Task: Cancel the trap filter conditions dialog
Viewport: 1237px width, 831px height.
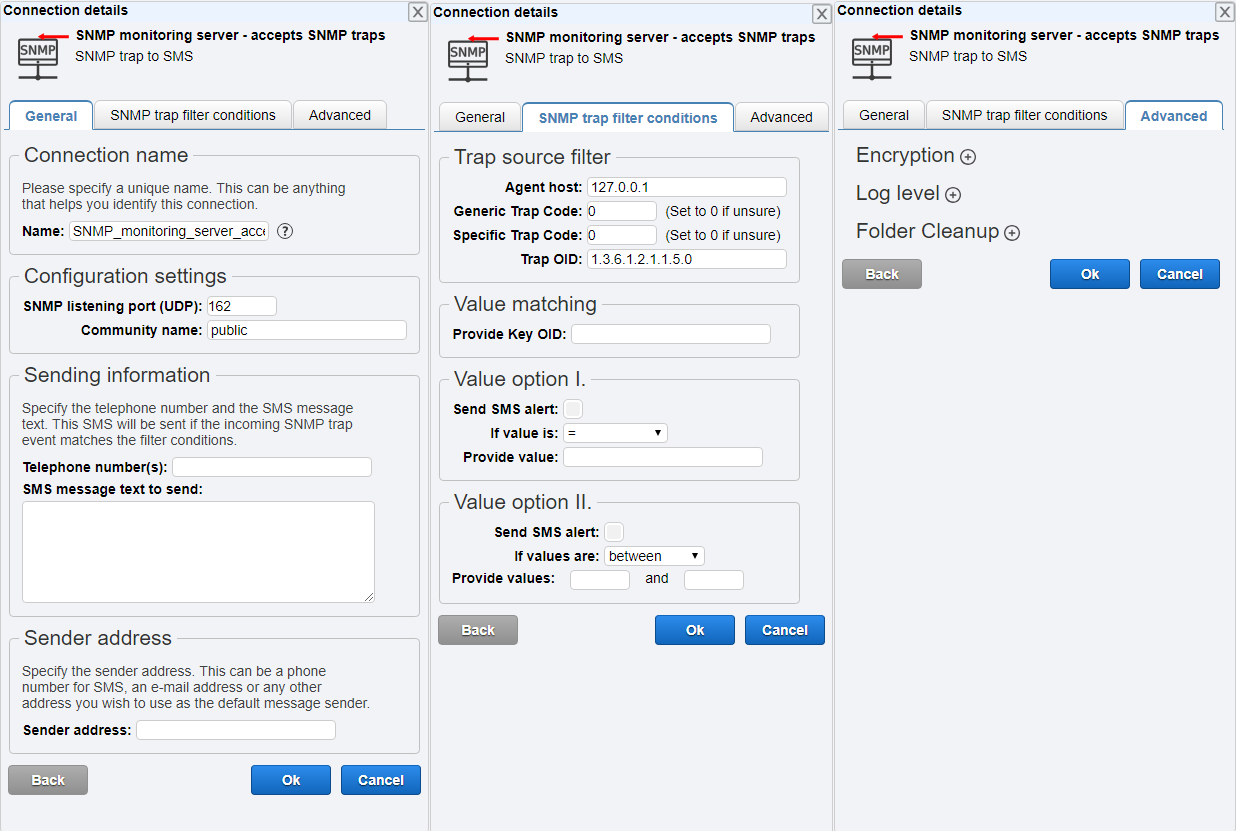Action: click(784, 629)
